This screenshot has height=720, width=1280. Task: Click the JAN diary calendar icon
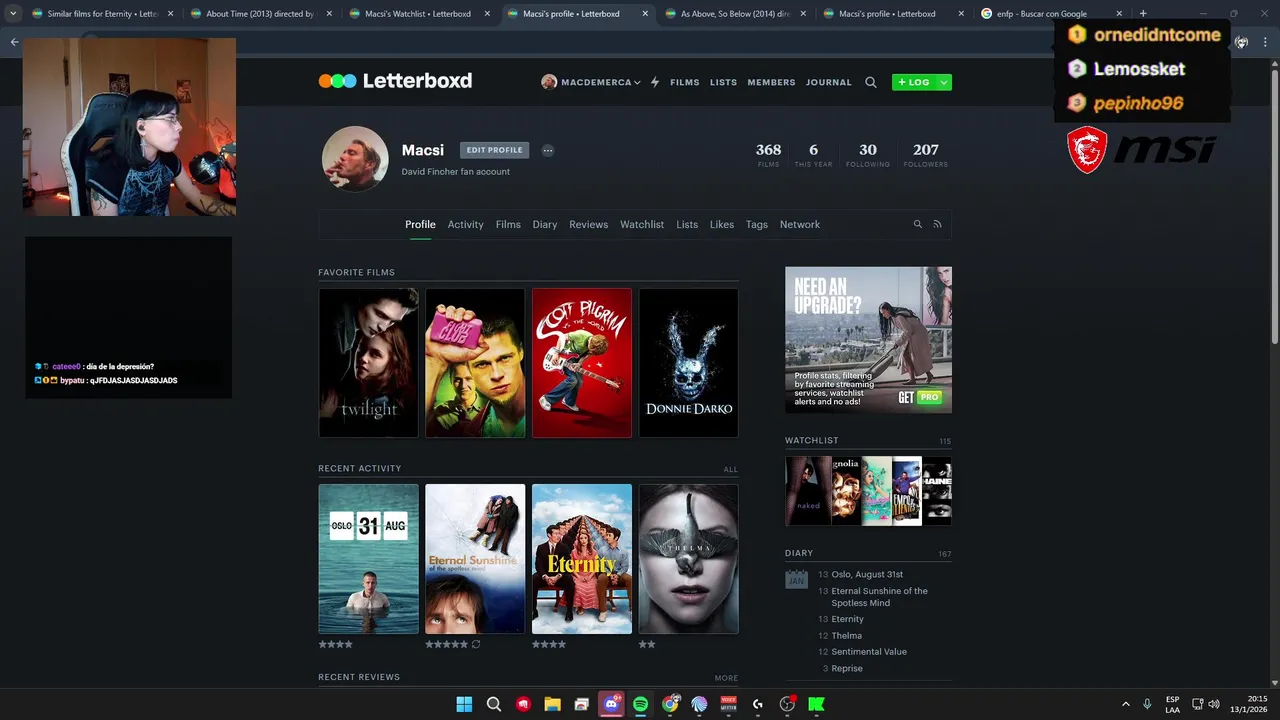[x=796, y=578]
